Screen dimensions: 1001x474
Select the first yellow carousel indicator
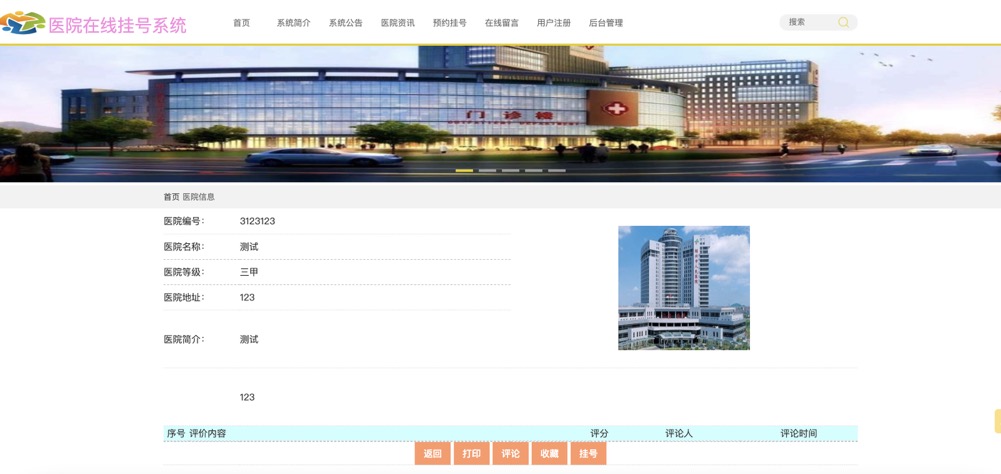click(x=464, y=171)
